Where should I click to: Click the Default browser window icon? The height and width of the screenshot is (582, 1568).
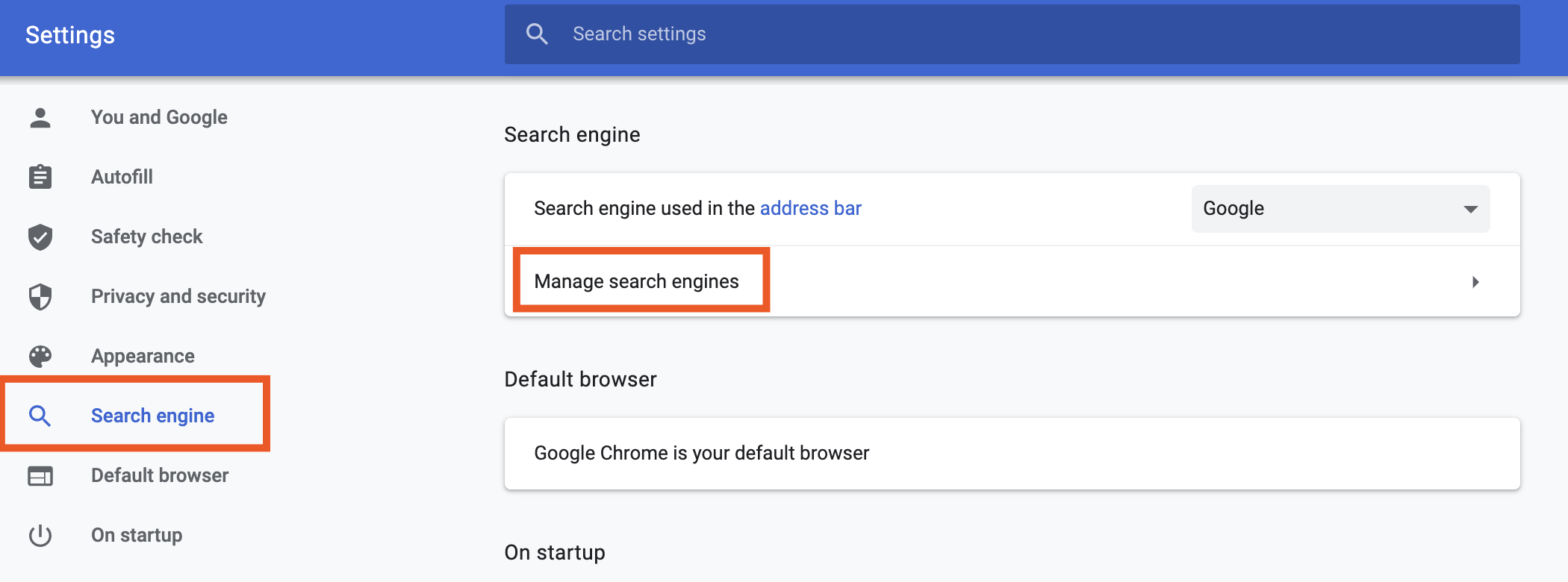coord(40,475)
